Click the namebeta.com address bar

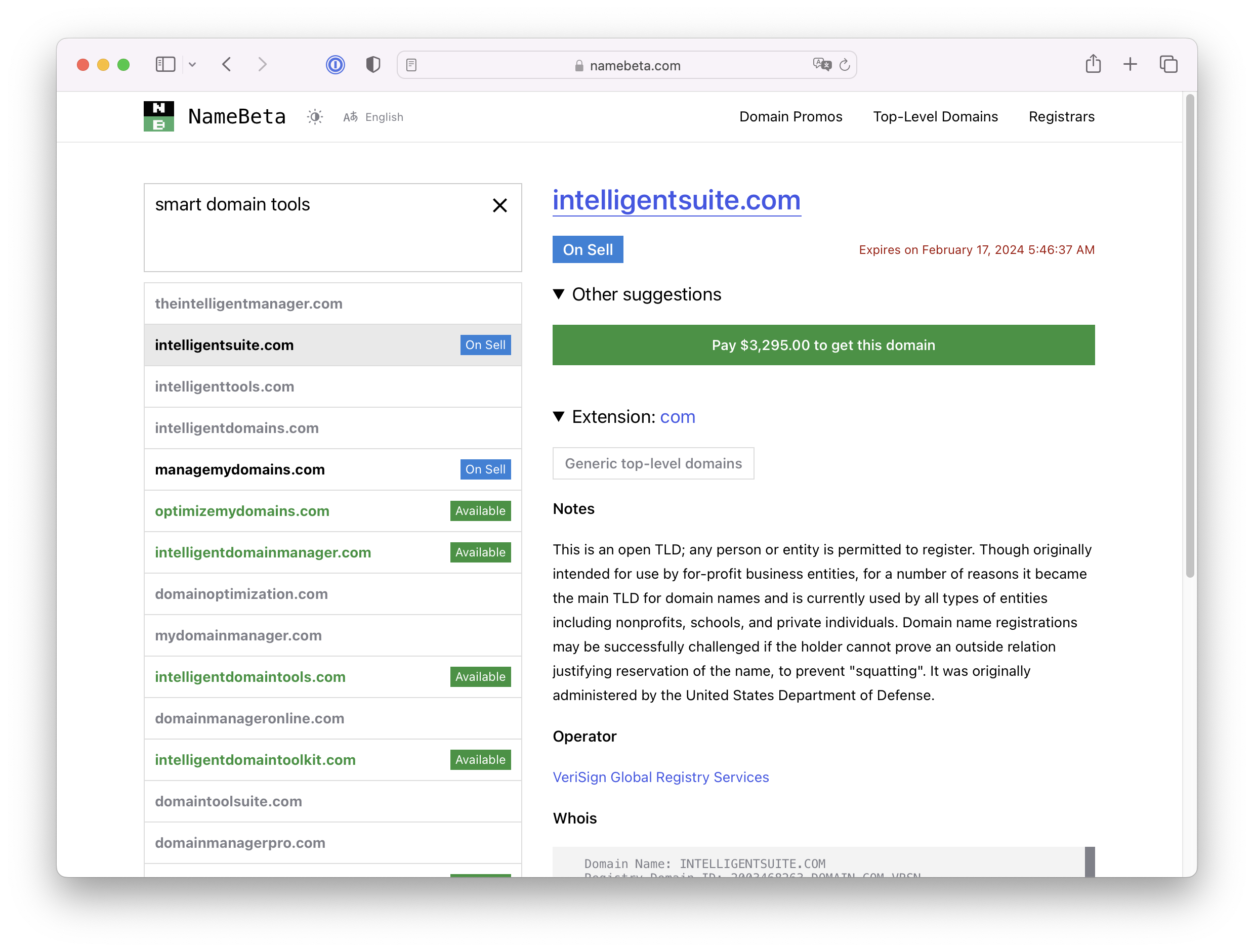tap(626, 65)
